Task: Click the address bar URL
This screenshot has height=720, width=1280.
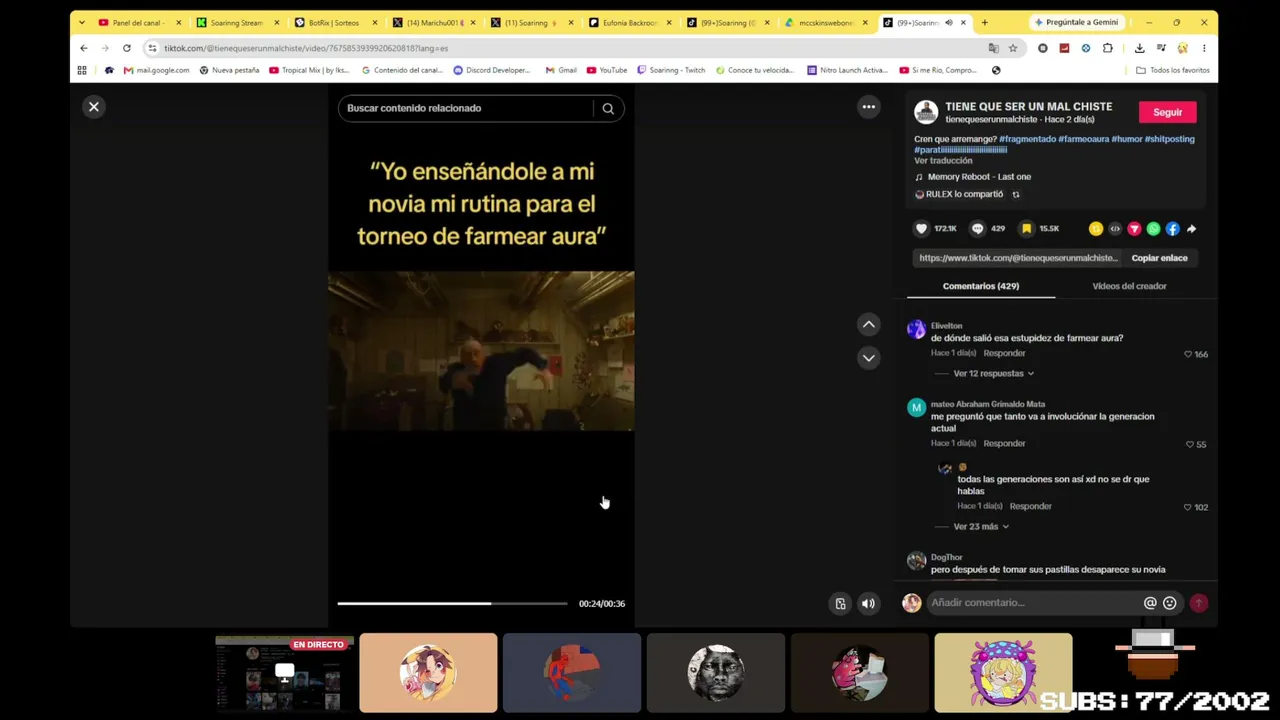Action: pos(306,48)
